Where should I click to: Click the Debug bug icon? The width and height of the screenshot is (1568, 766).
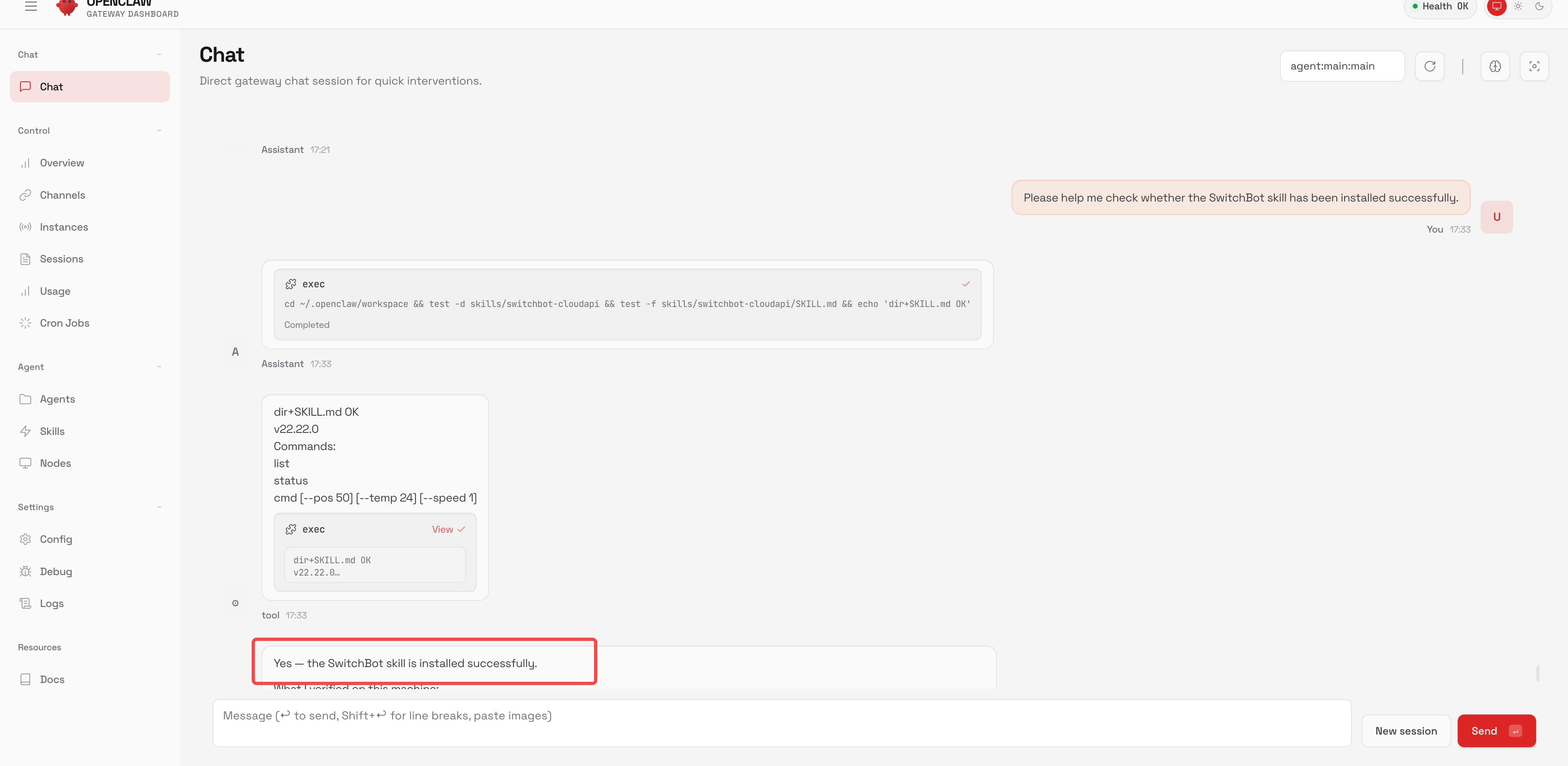pyautogui.click(x=25, y=571)
